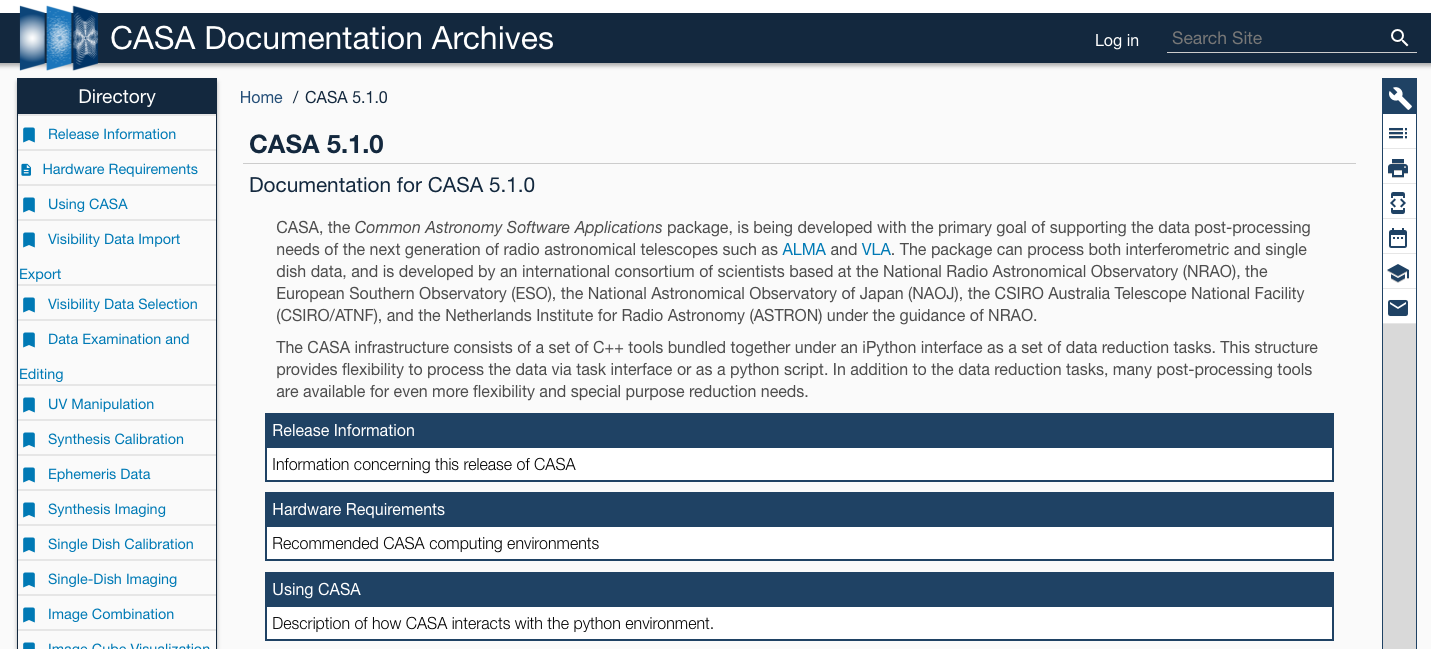Click the graduation cap icon
The width and height of the screenshot is (1431, 649).
click(x=1398, y=273)
